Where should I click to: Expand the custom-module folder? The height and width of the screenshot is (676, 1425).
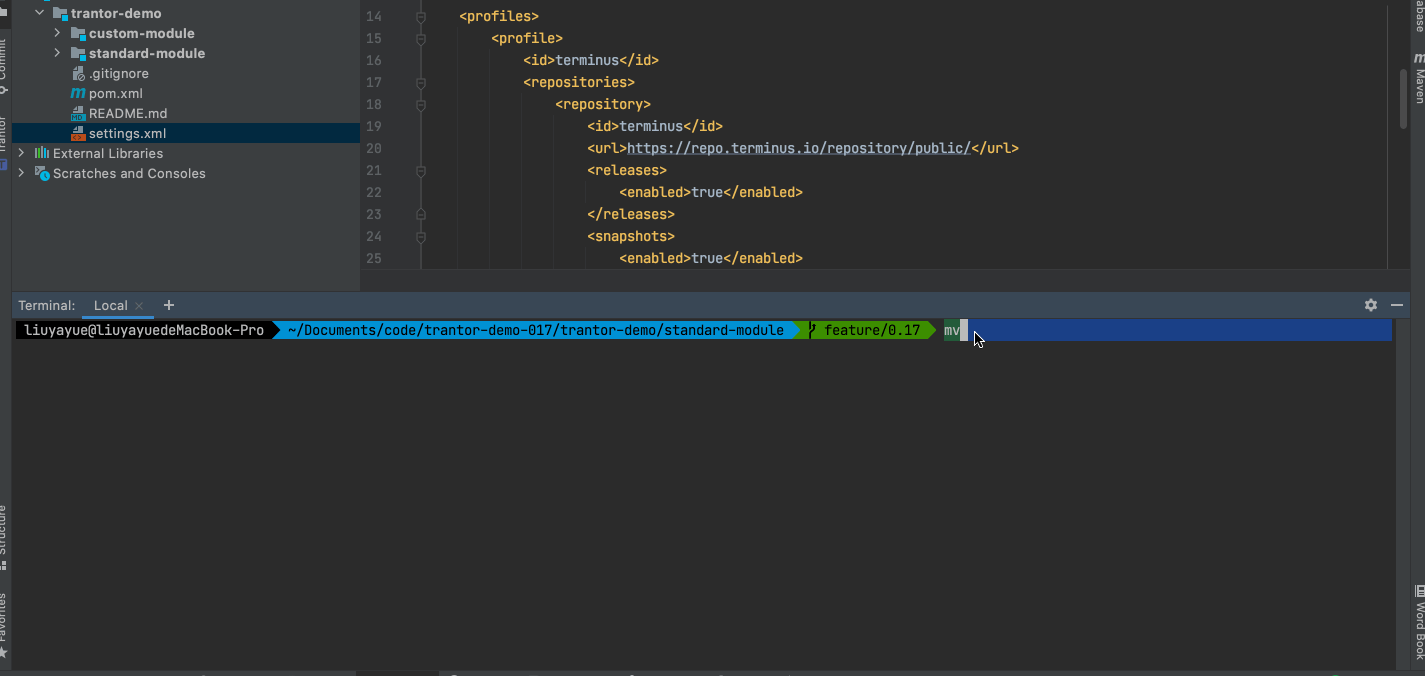click(57, 33)
